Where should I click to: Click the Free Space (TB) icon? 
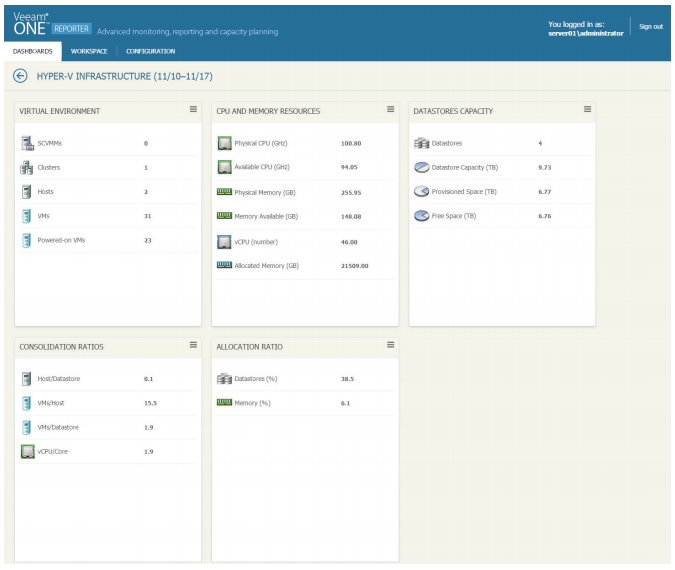point(422,215)
